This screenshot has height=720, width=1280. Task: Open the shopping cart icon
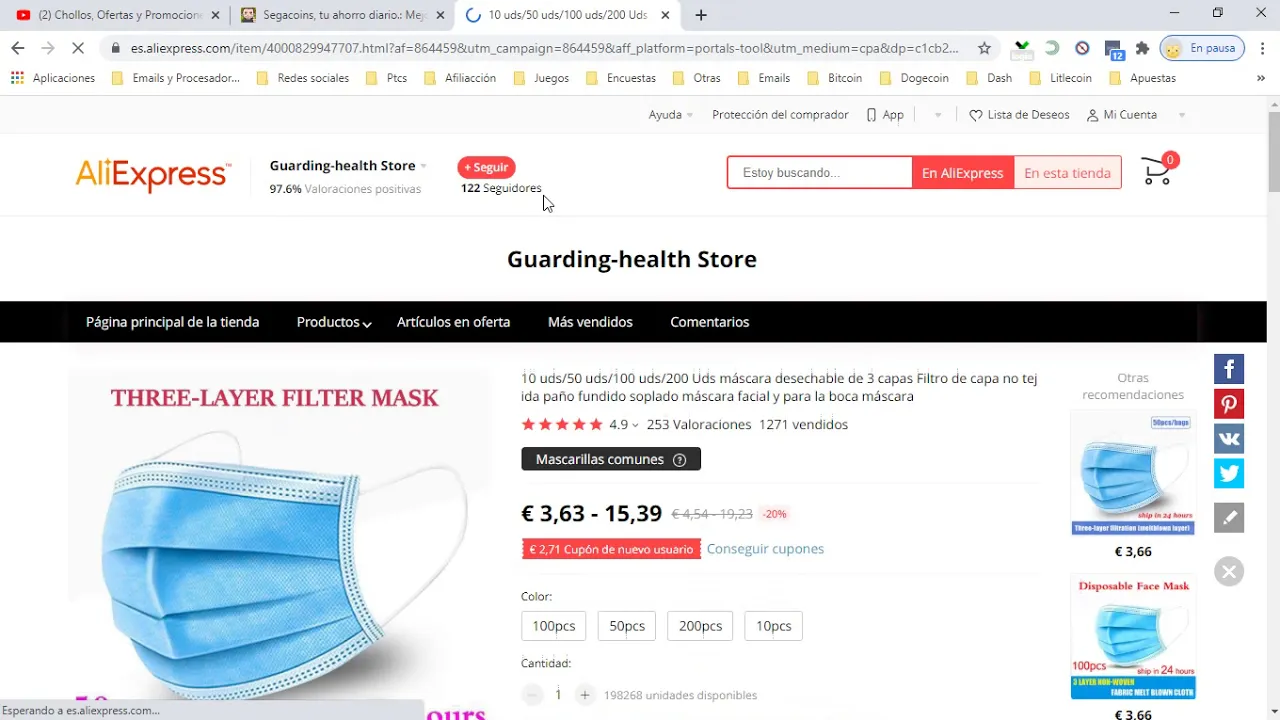point(1158,171)
